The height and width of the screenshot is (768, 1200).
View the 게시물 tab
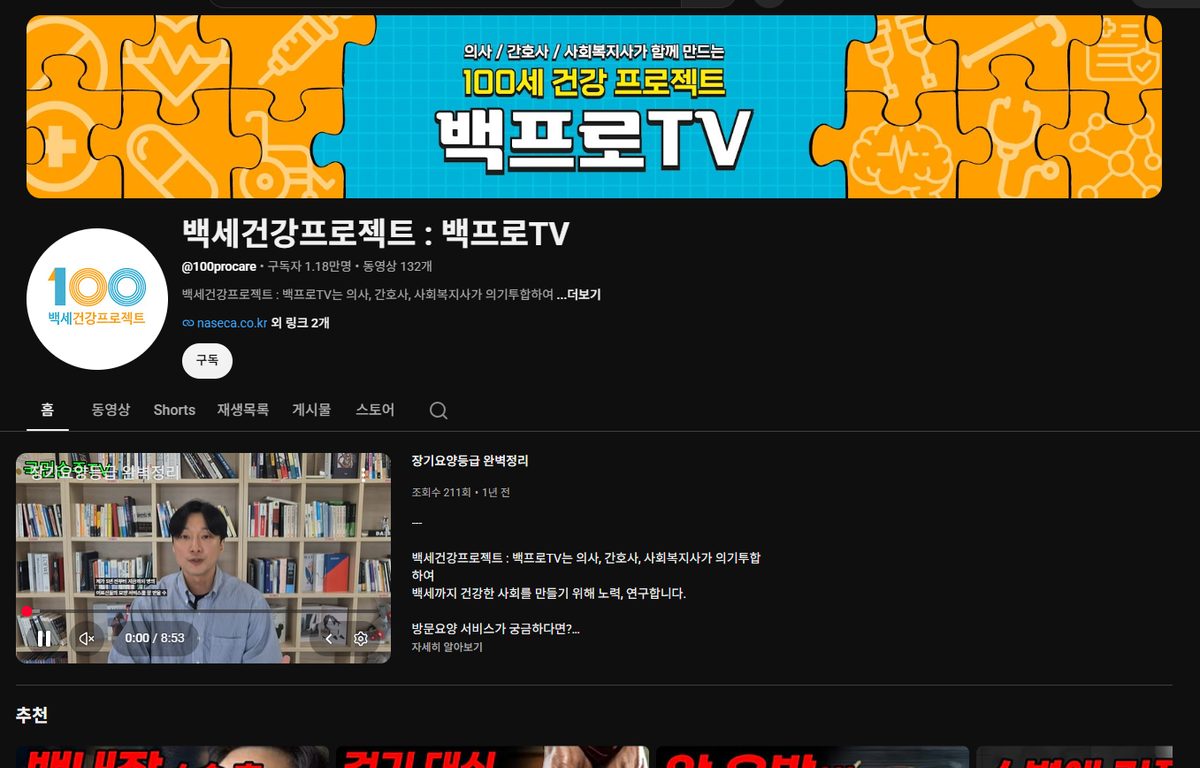(x=312, y=410)
